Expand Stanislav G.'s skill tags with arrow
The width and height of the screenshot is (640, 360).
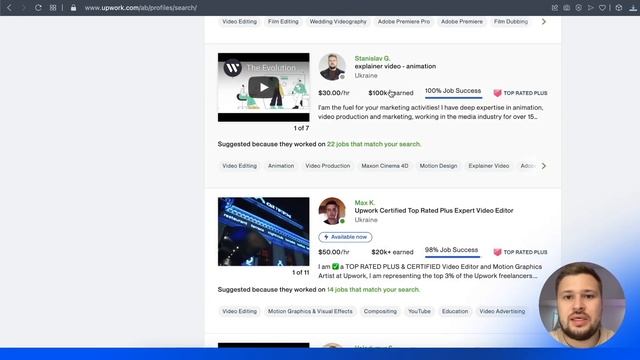pos(544,166)
